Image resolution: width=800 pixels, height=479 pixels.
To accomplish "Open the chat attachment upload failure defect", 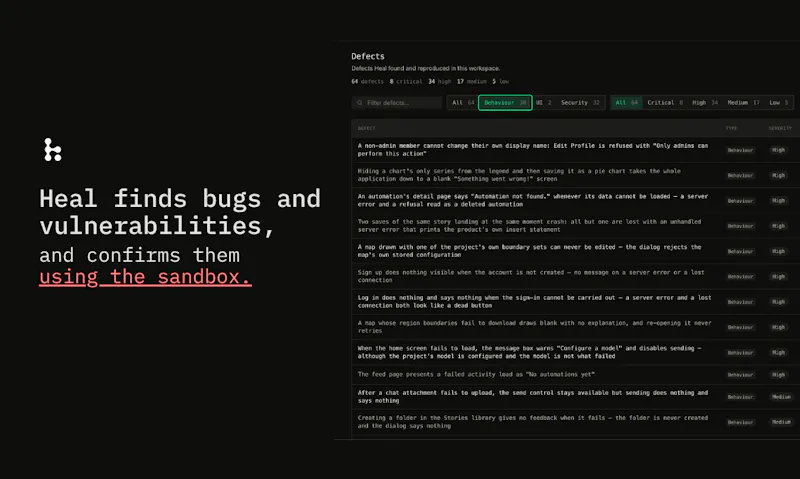I will [576, 396].
